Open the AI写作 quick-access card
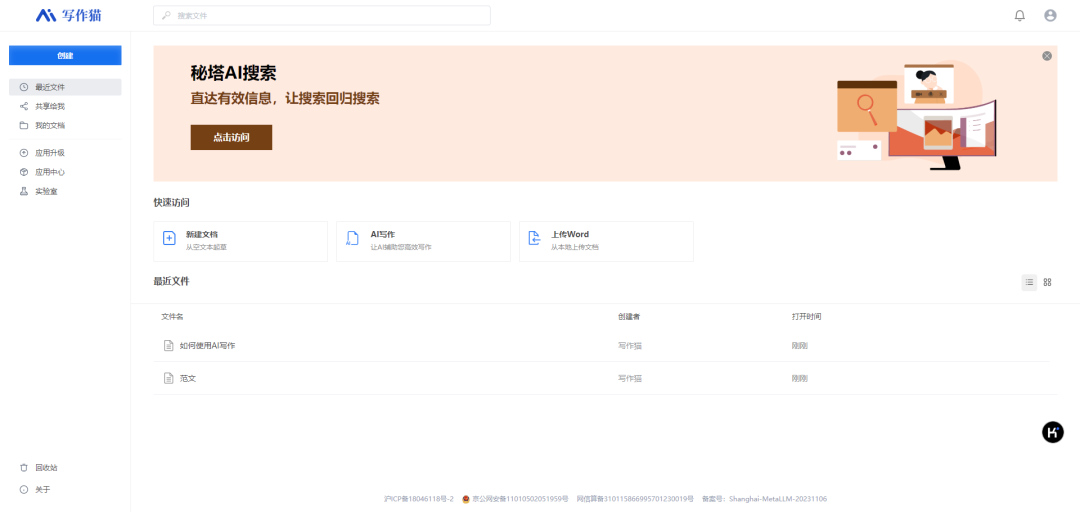This screenshot has width=1080, height=512. (x=423, y=241)
